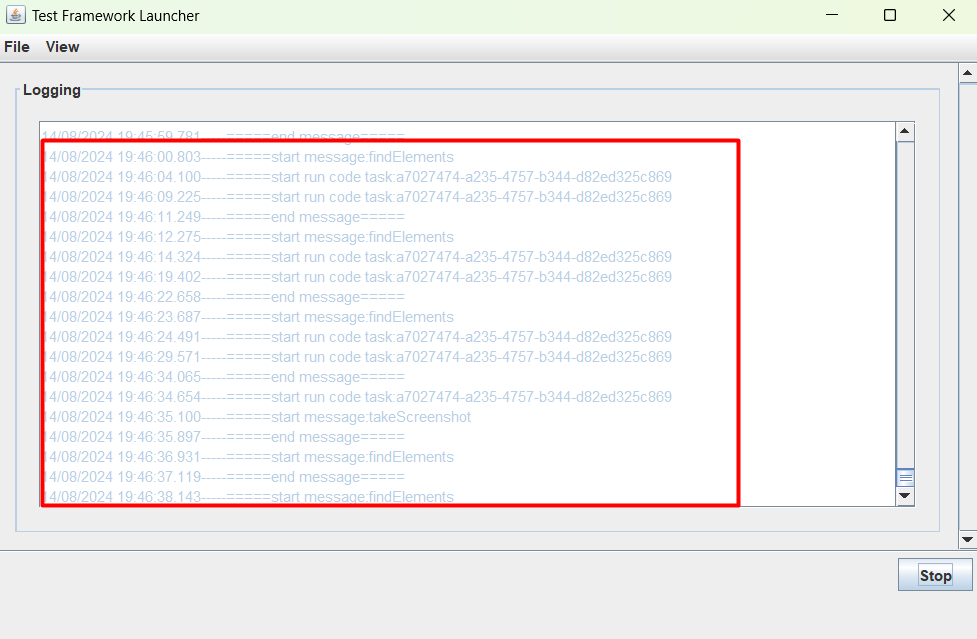977x639 pixels.
Task: Click the log area's scrollbar thumb
Action: (905, 478)
